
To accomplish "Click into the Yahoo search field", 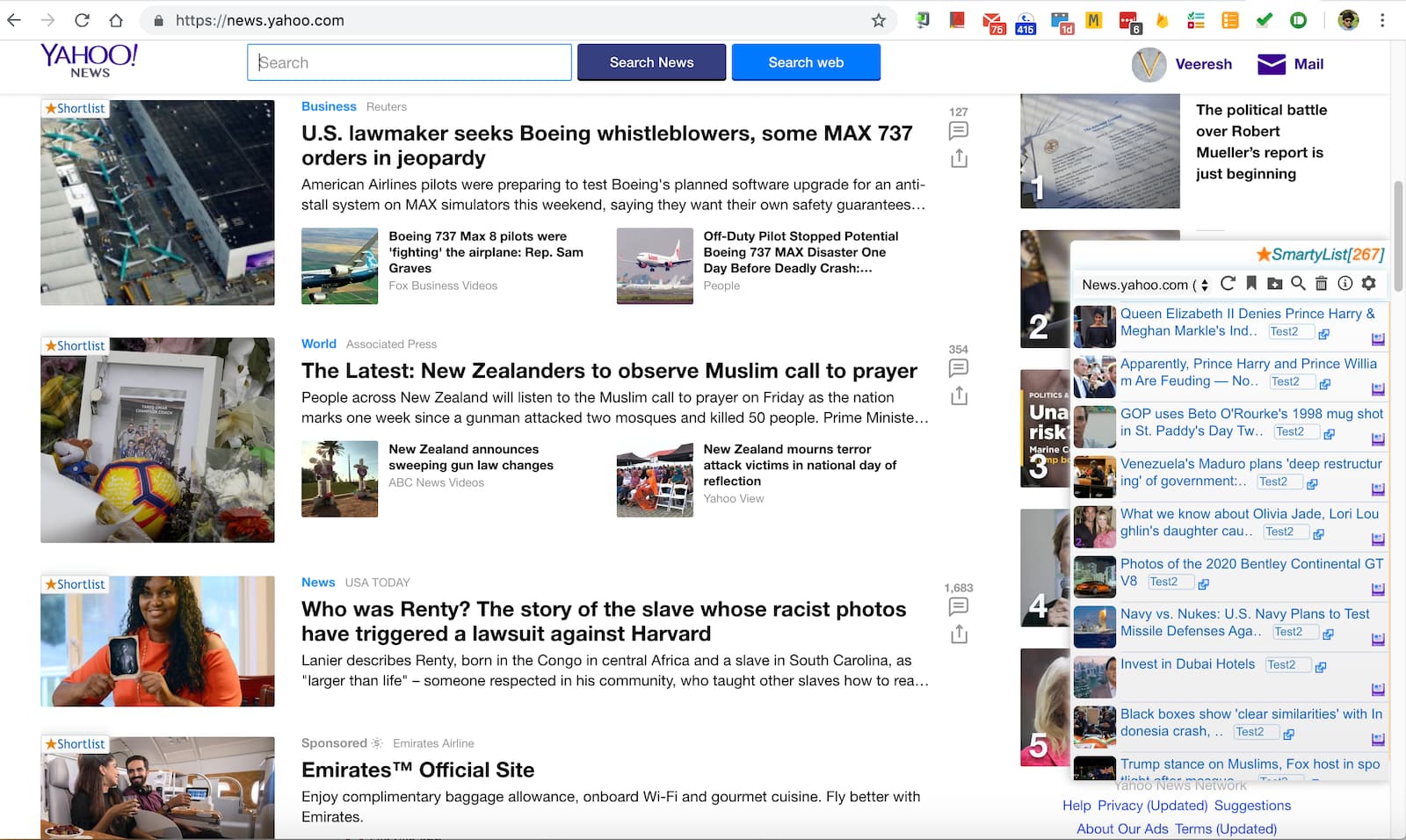I will 409,62.
